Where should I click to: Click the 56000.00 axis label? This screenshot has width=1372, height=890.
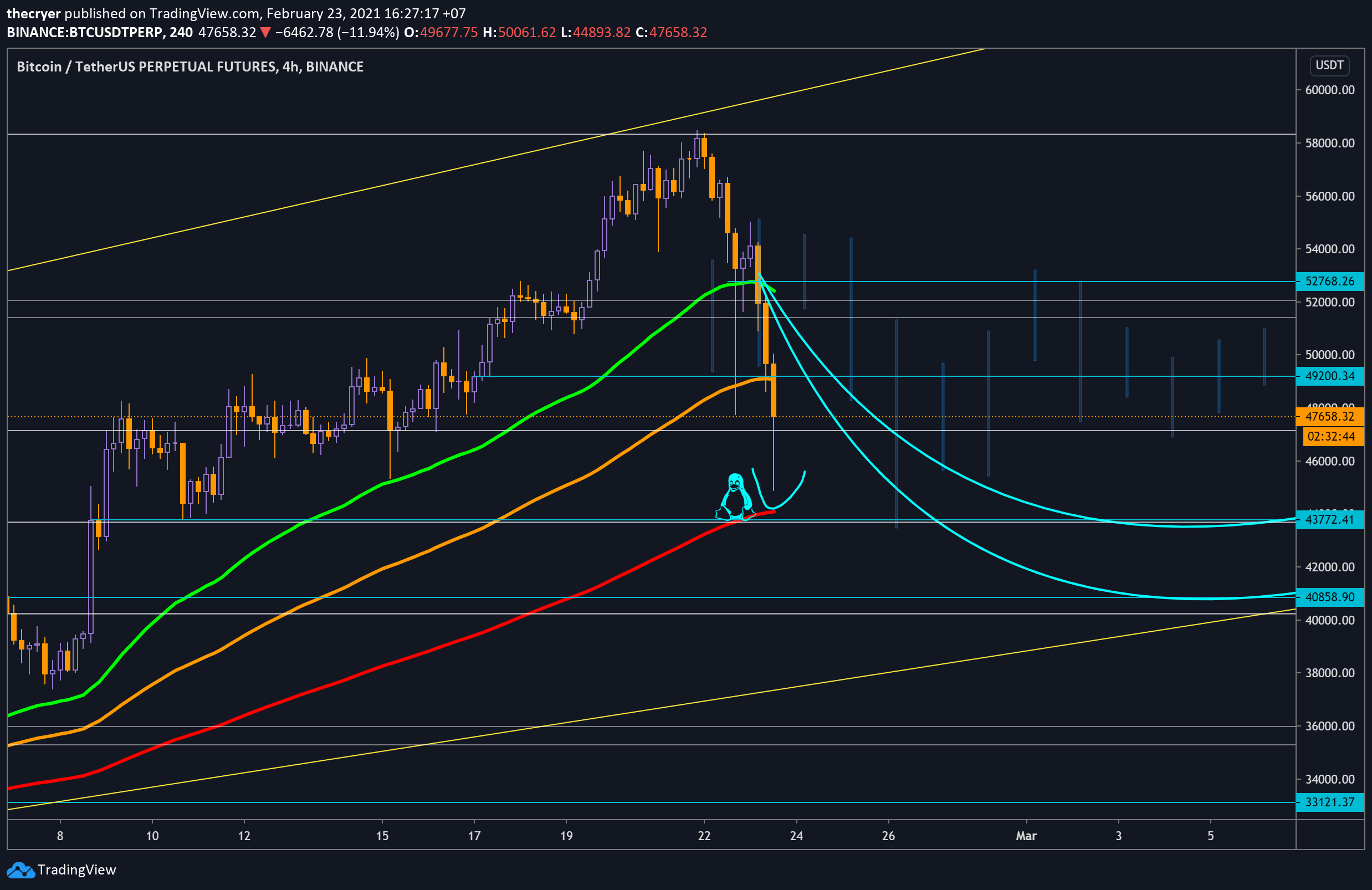click(1329, 196)
